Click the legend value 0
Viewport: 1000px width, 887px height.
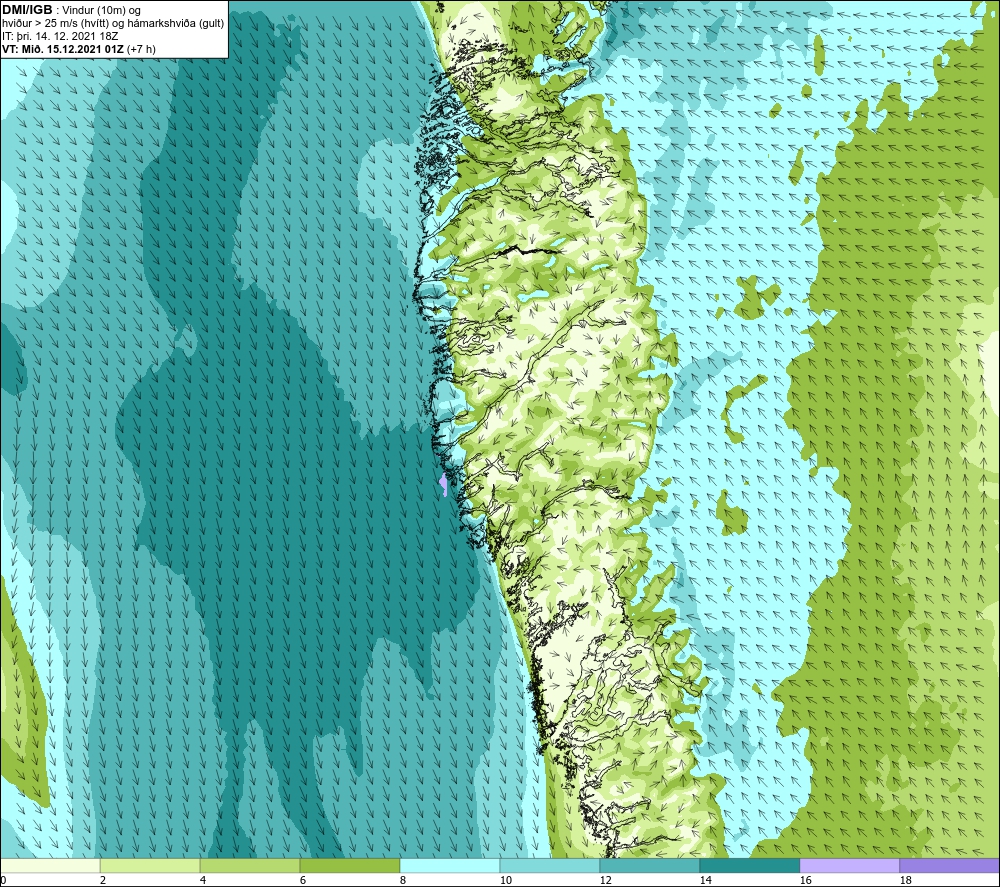point(4,880)
